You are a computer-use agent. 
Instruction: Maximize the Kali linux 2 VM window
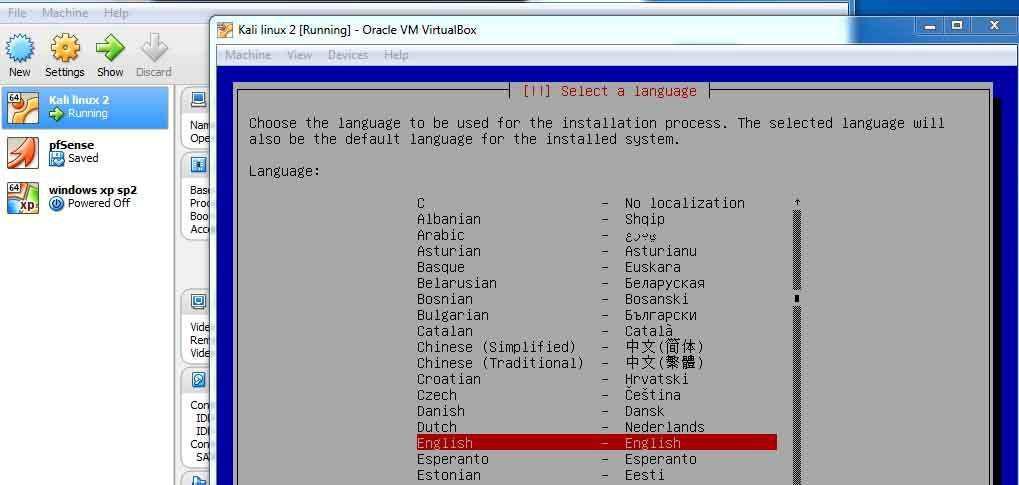click(x=957, y=26)
